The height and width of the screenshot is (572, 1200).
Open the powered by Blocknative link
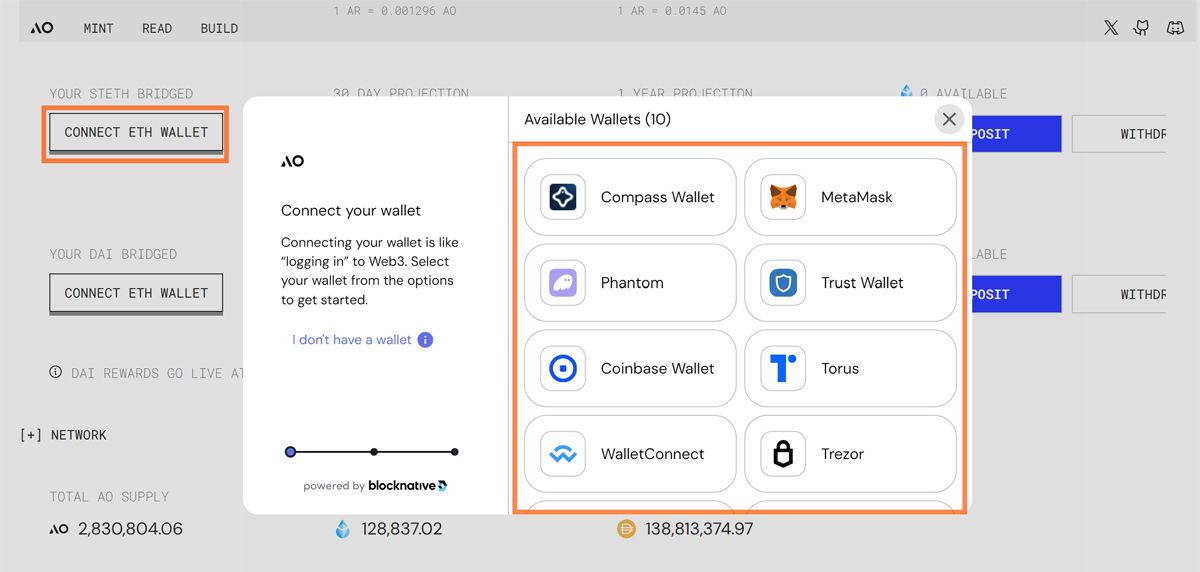tap(375, 486)
